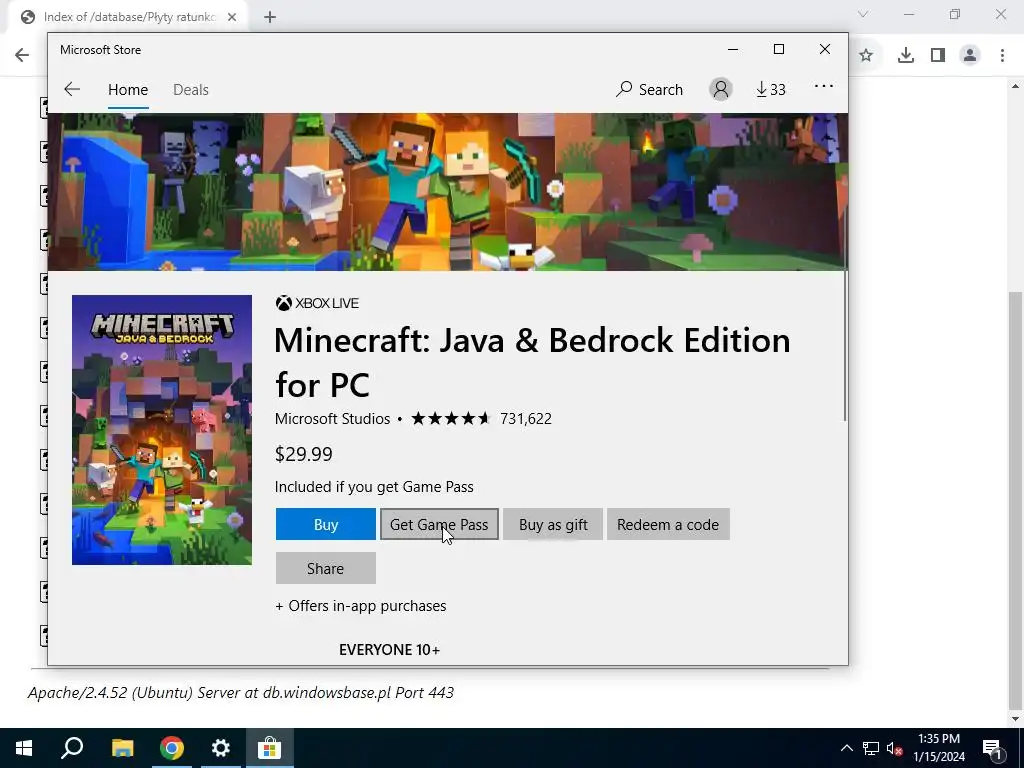The image size is (1024, 768).
Task: Open the taskbar clock and date
Action: (x=939, y=748)
